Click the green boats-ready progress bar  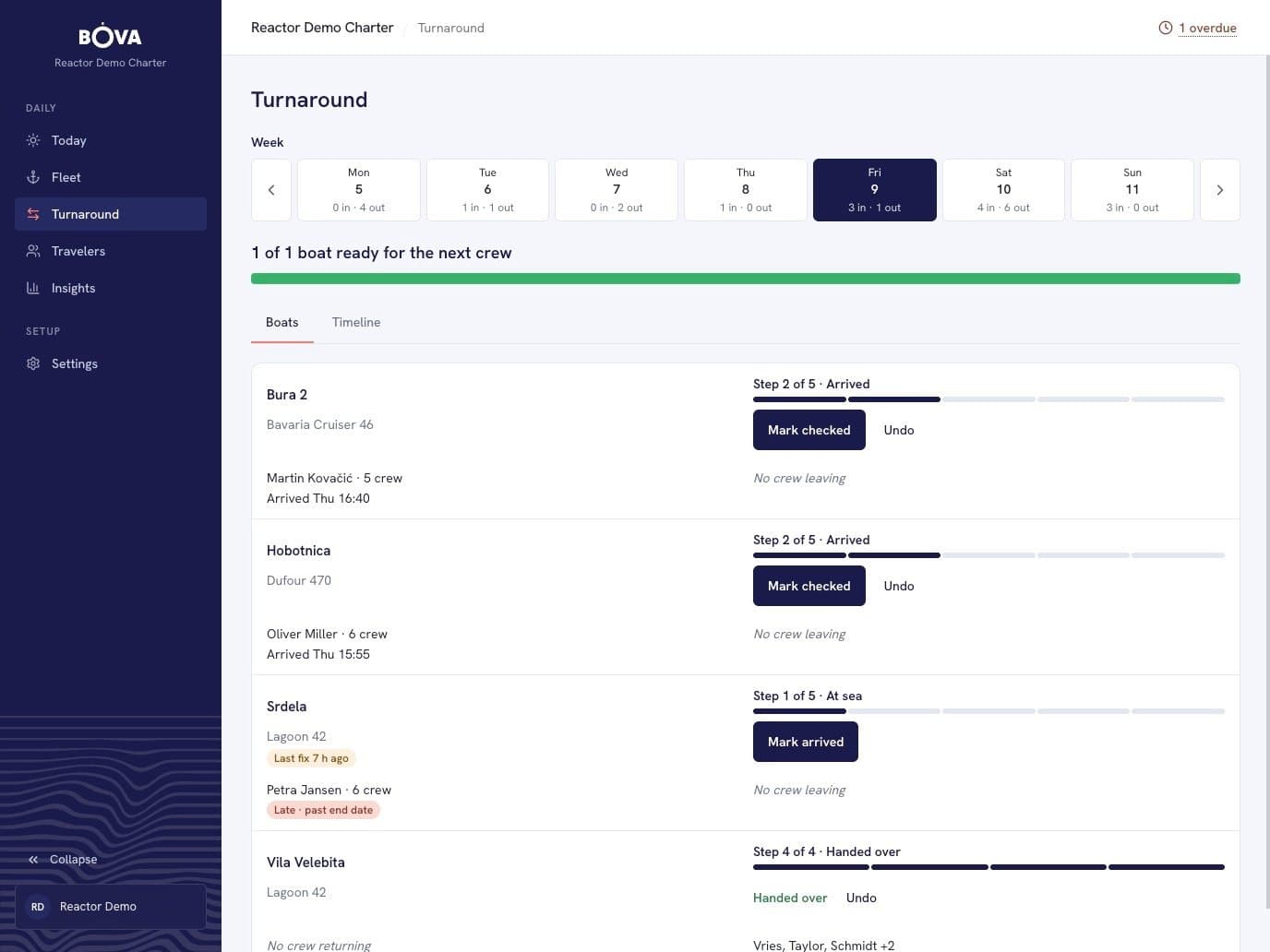(x=746, y=279)
